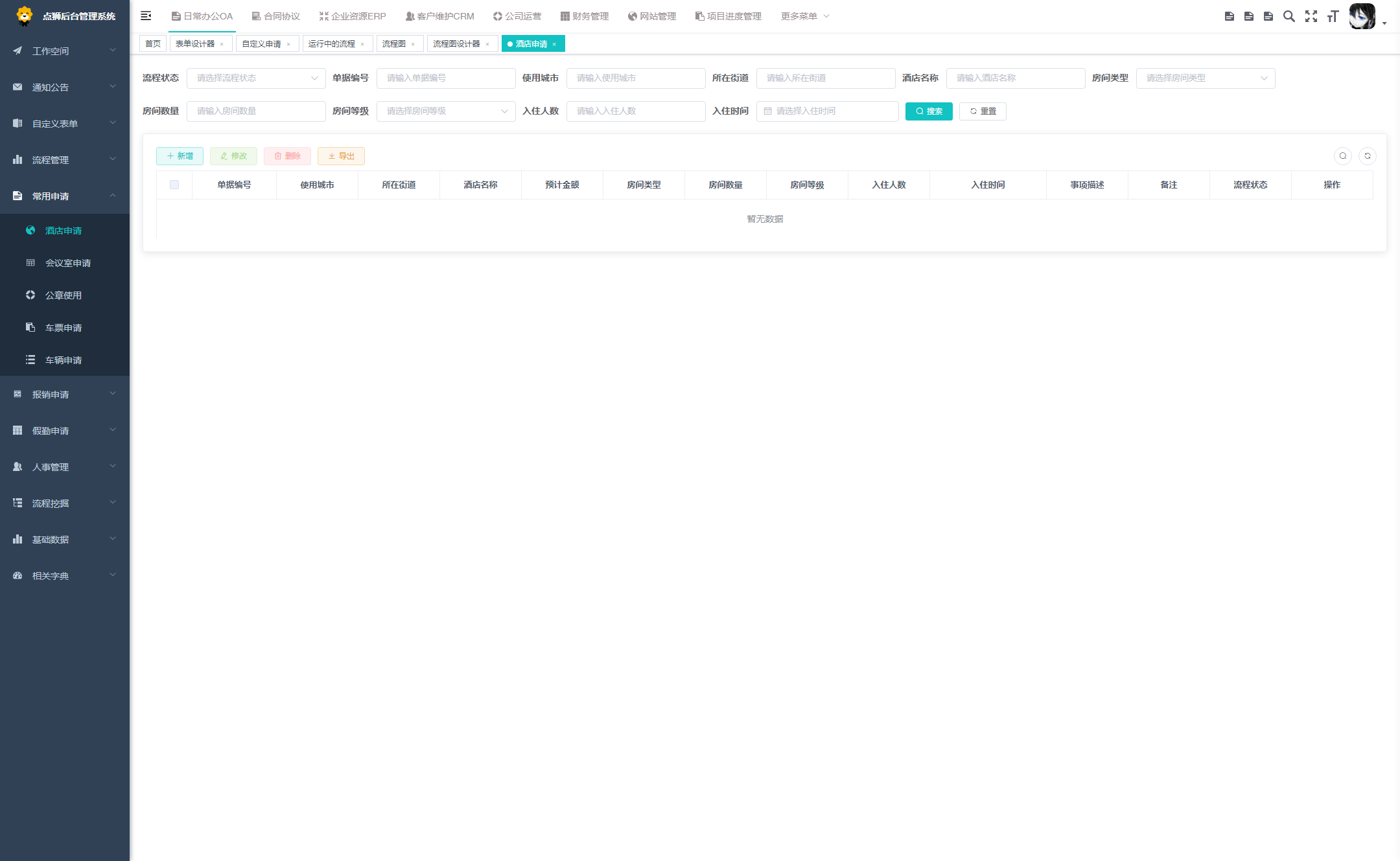Image resolution: width=1400 pixels, height=861 pixels.
Task: Open 公章使用 sidebar item
Action: point(64,295)
